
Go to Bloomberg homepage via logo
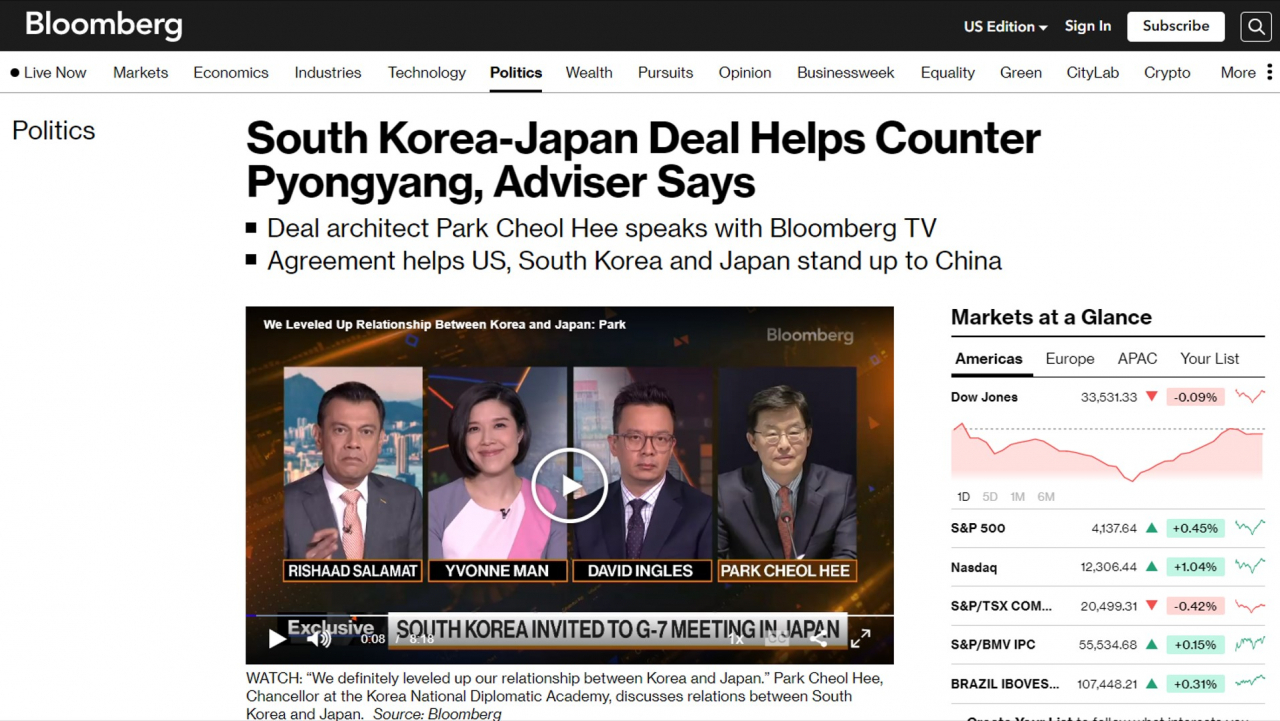click(104, 25)
